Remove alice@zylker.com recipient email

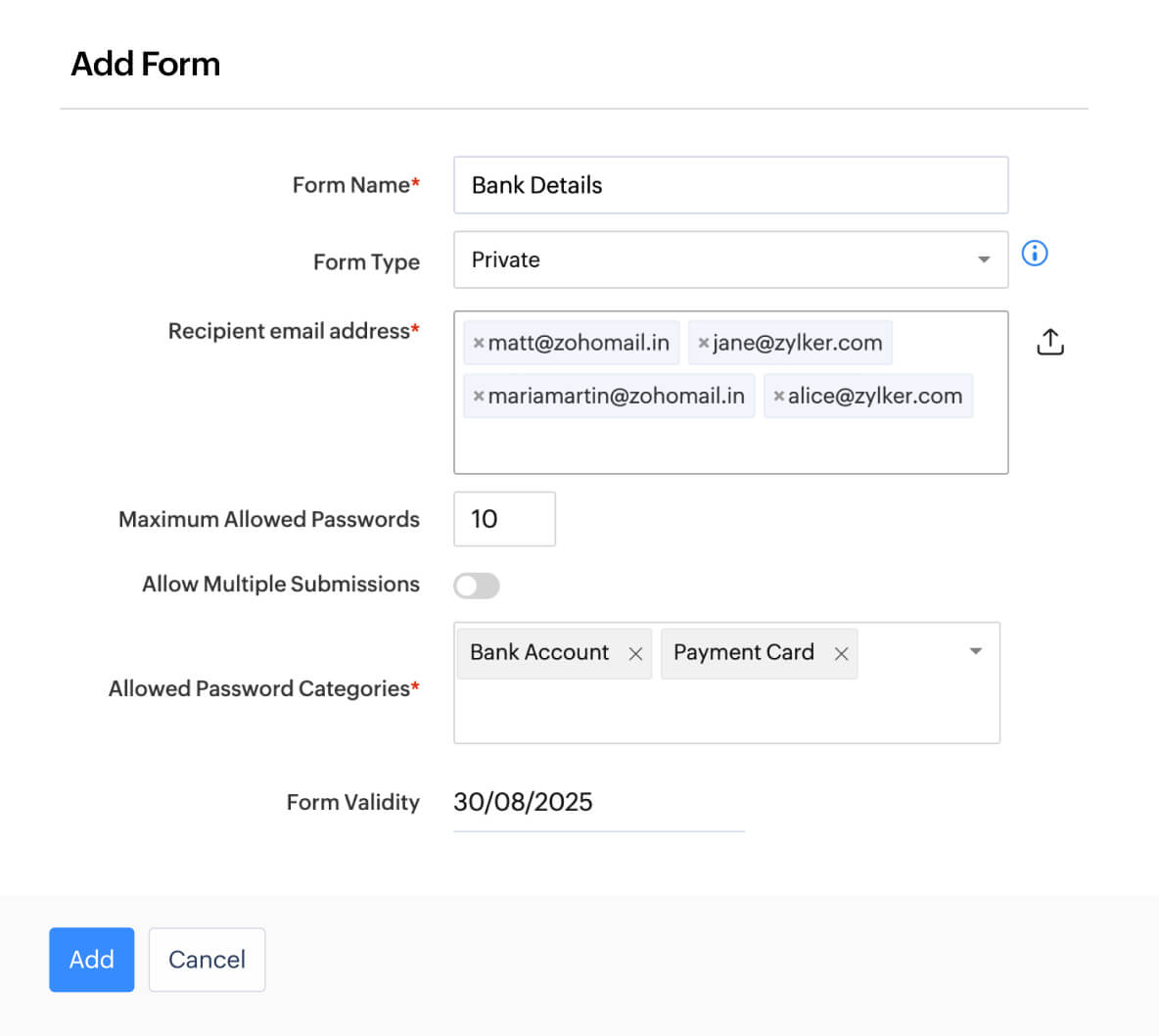(x=778, y=396)
